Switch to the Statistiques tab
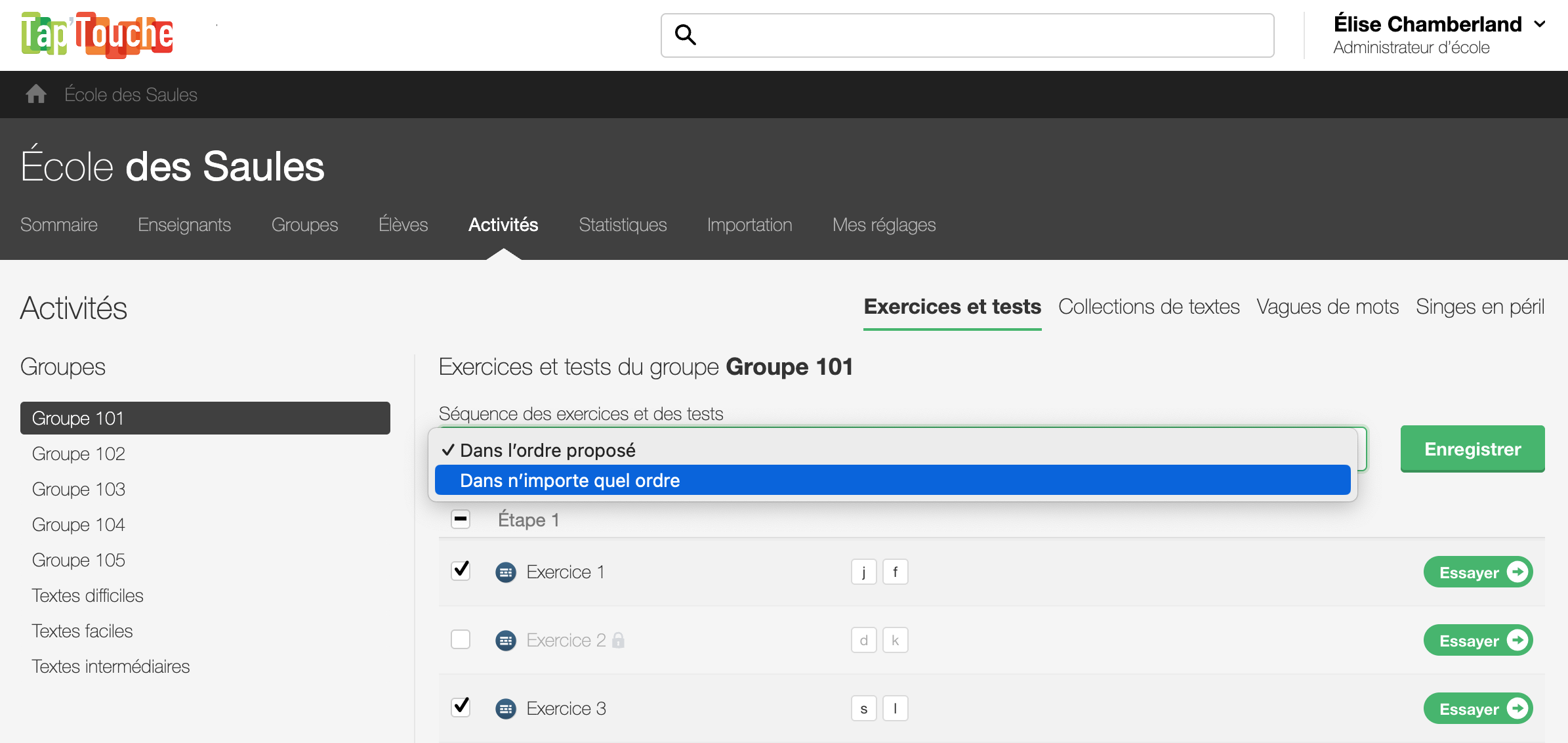 (x=622, y=224)
